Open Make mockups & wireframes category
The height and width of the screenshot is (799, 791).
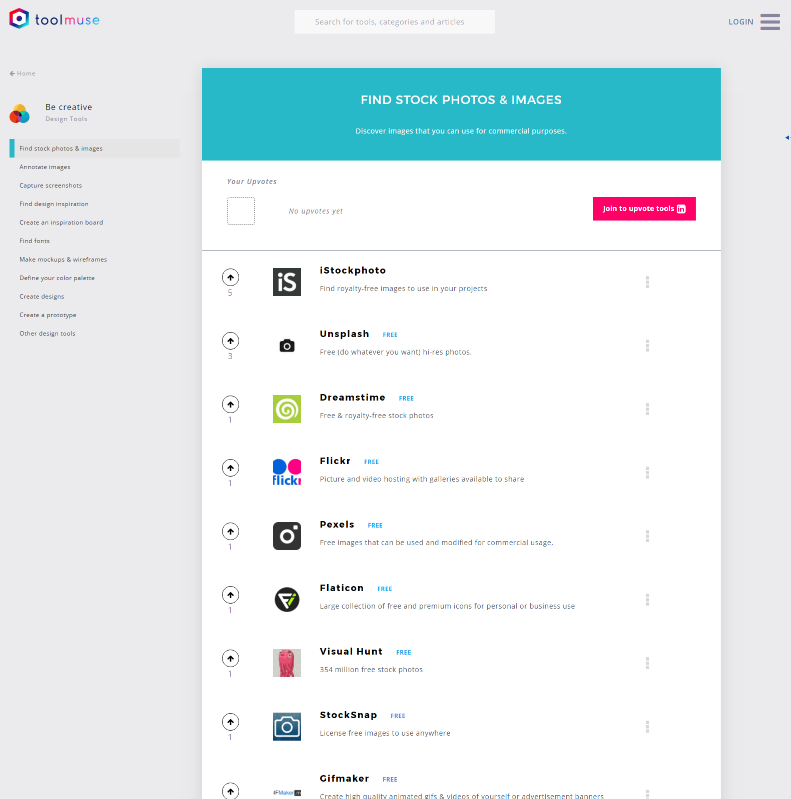(63, 259)
